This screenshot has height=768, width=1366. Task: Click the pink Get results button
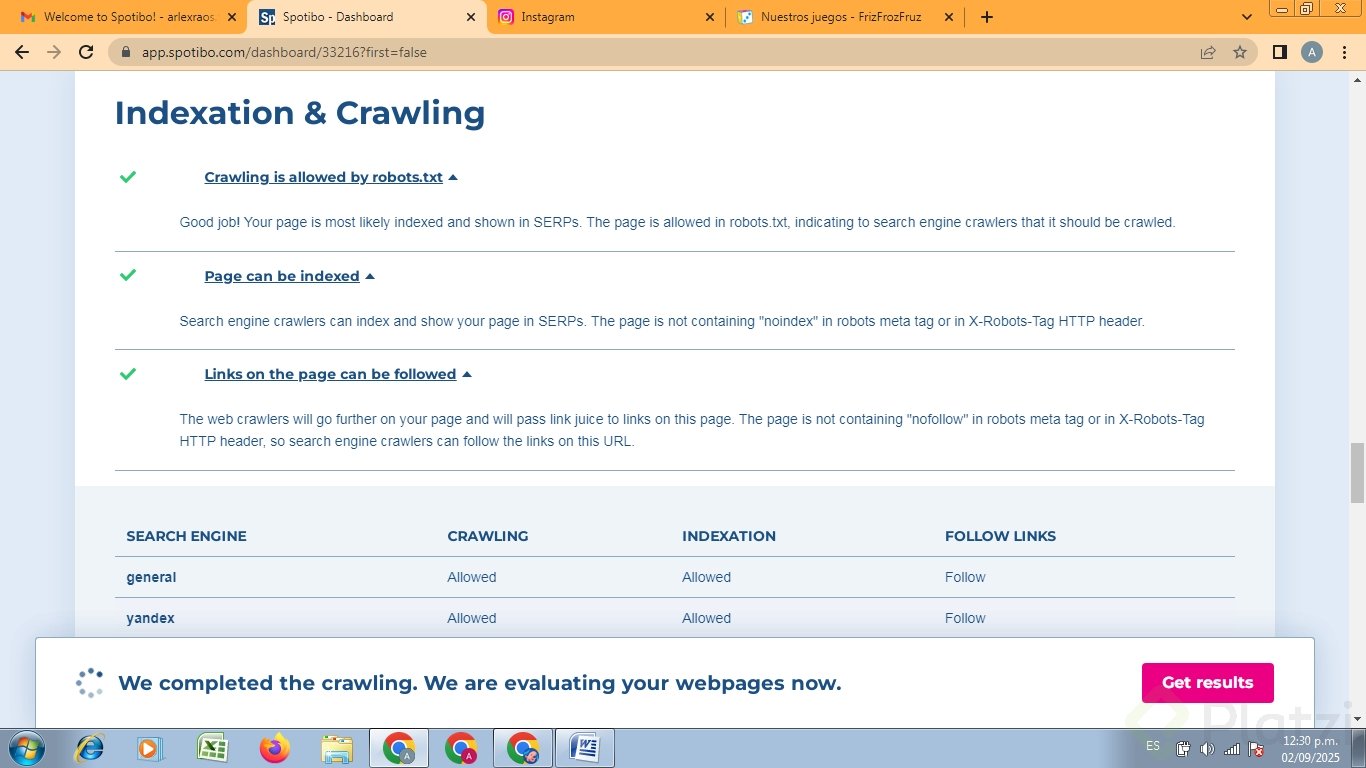coord(1208,683)
